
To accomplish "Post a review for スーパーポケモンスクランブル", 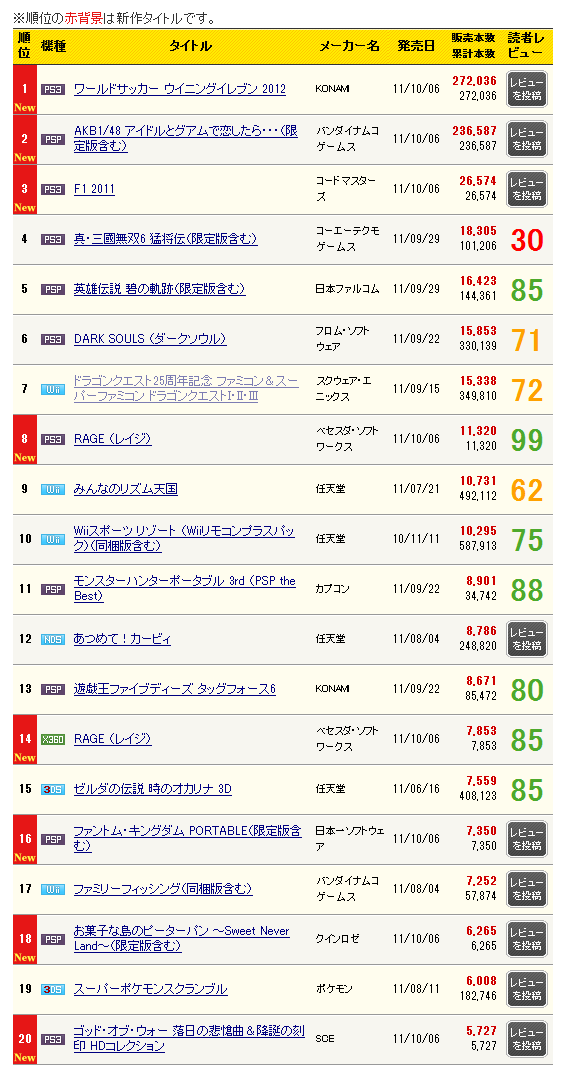I will (526, 989).
